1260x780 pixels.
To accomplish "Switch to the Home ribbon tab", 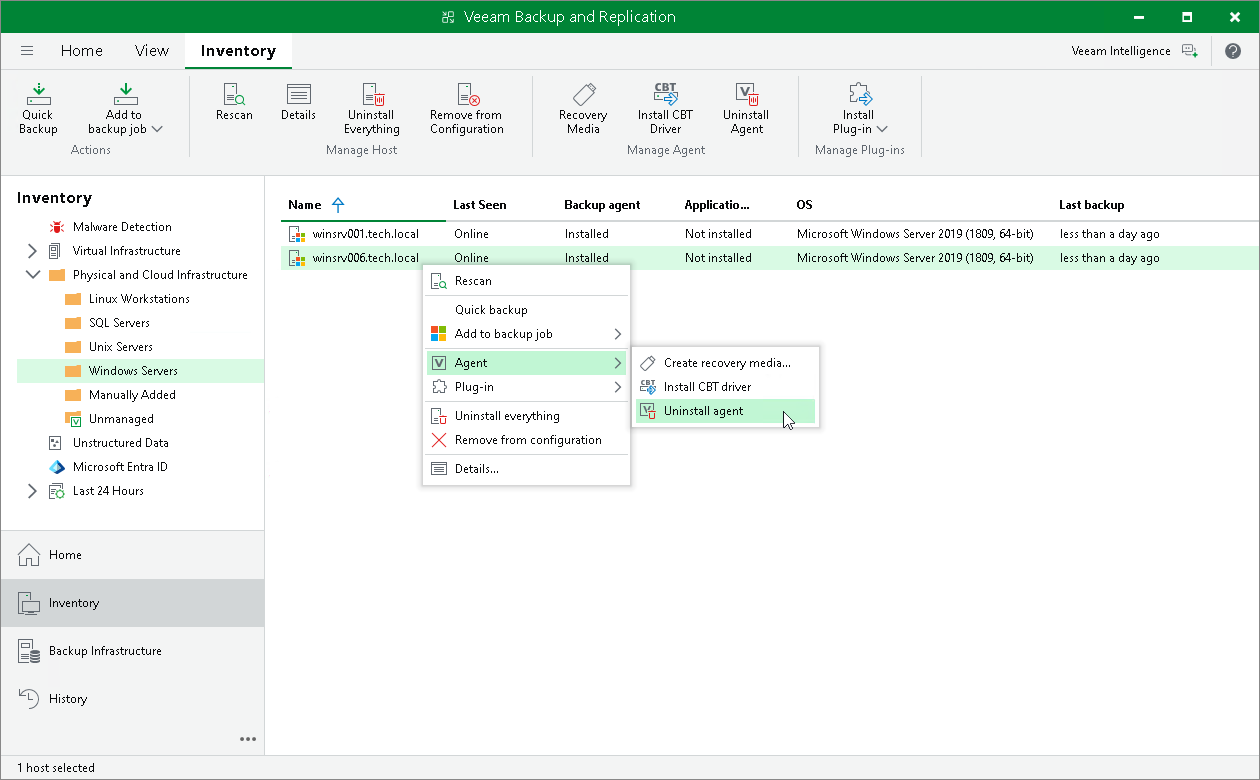I will pyautogui.click(x=81, y=51).
